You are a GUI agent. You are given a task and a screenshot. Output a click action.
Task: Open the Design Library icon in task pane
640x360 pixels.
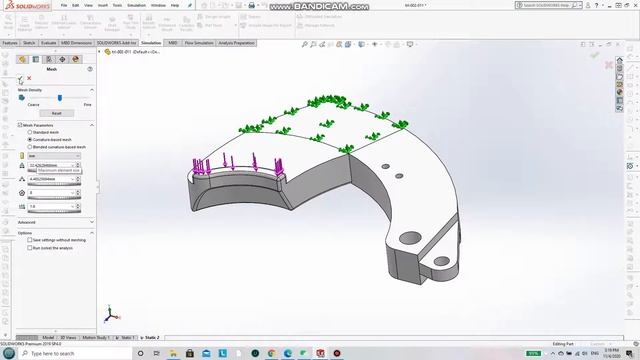tap(619, 69)
